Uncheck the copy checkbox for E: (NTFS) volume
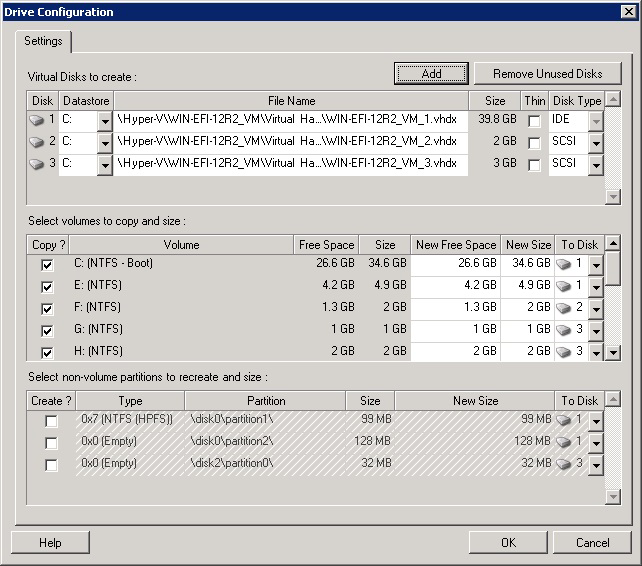 (45, 287)
